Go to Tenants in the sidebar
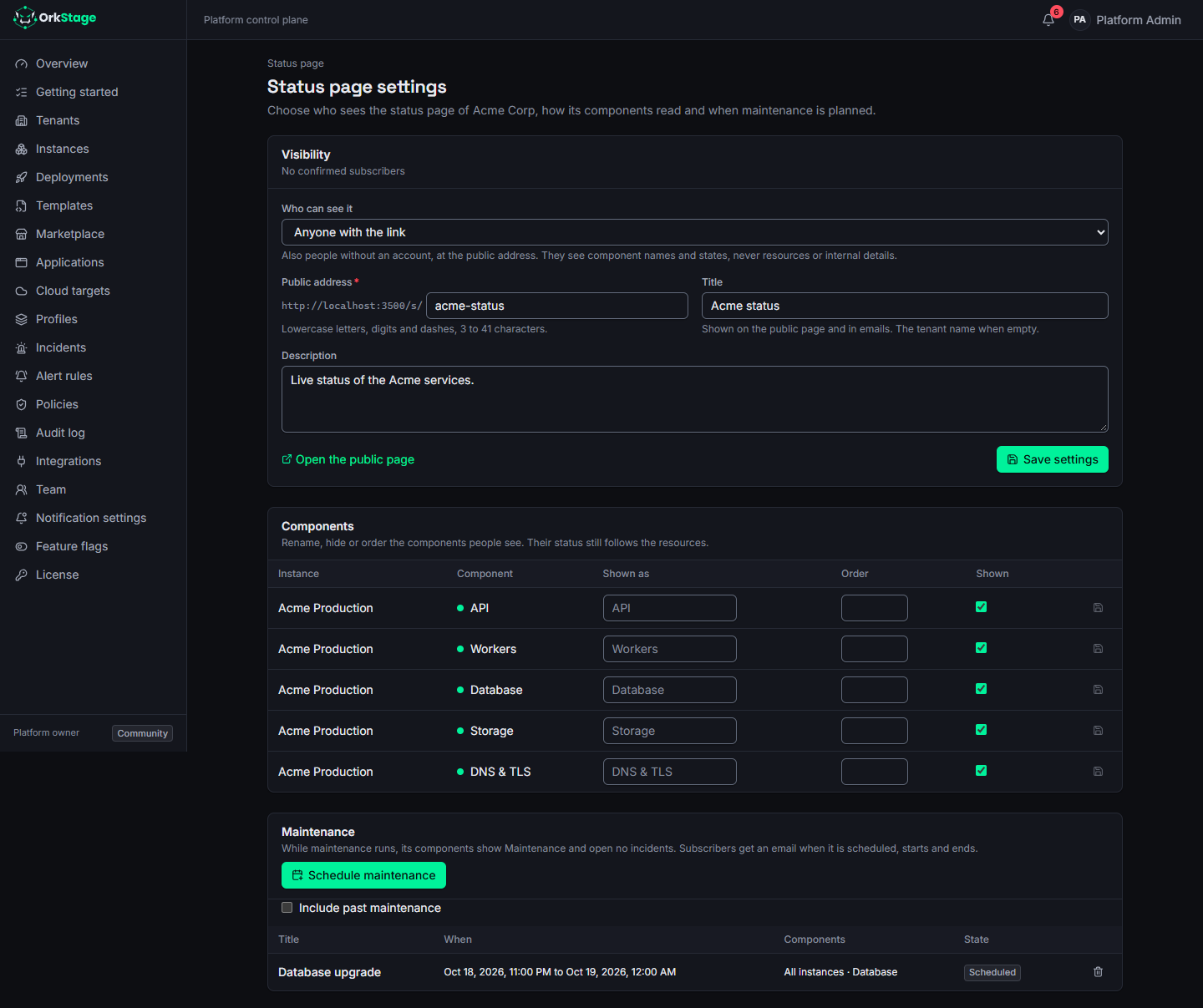This screenshot has width=1203, height=1008. [x=93, y=120]
